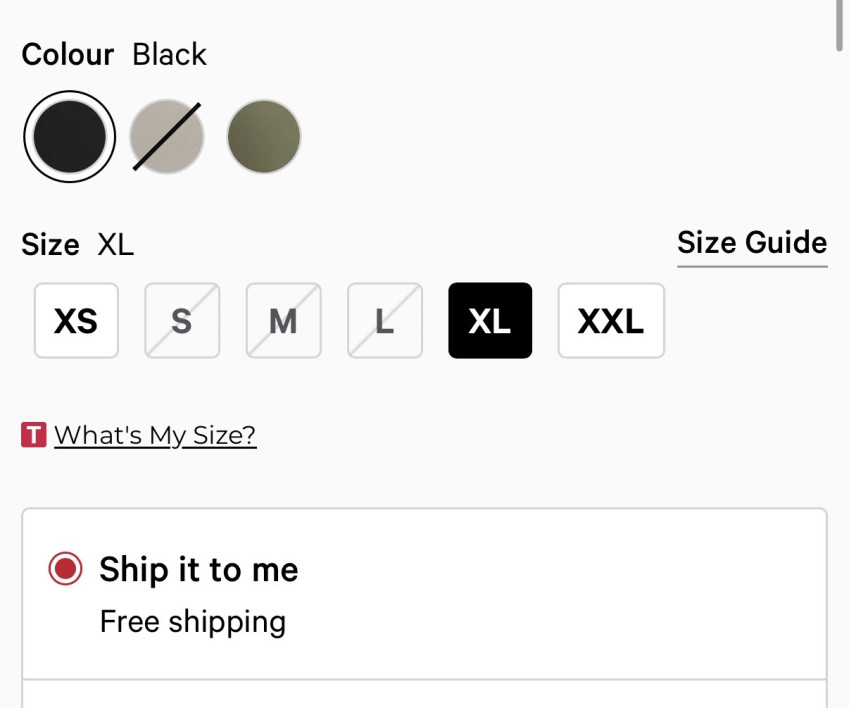This screenshot has width=849, height=708.
Task: Select the Black colour swatch
Action: 69,137
